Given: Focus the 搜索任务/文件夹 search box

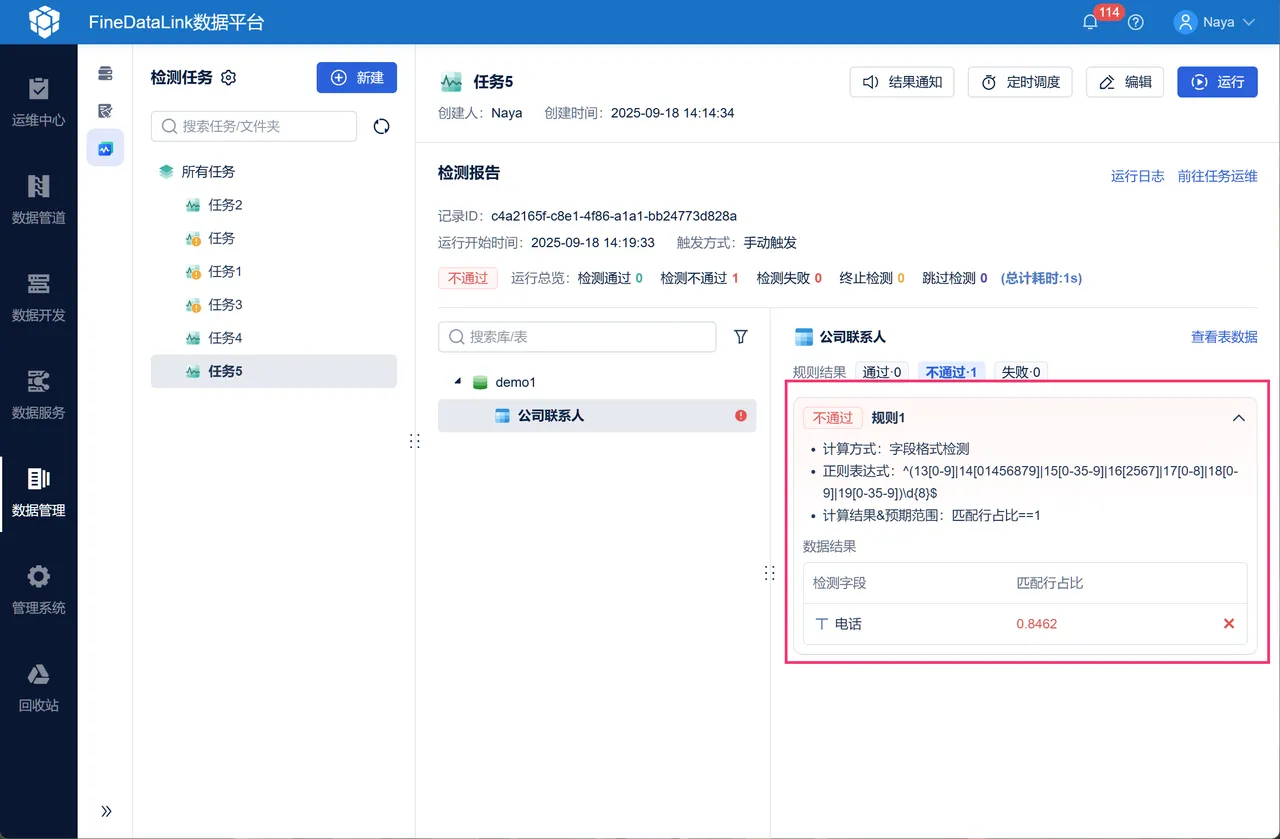Looking at the screenshot, I should 254,126.
